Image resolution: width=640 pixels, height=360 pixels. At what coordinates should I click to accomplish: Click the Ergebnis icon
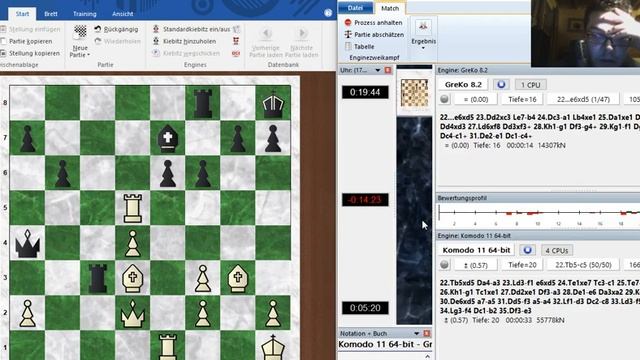423,27
